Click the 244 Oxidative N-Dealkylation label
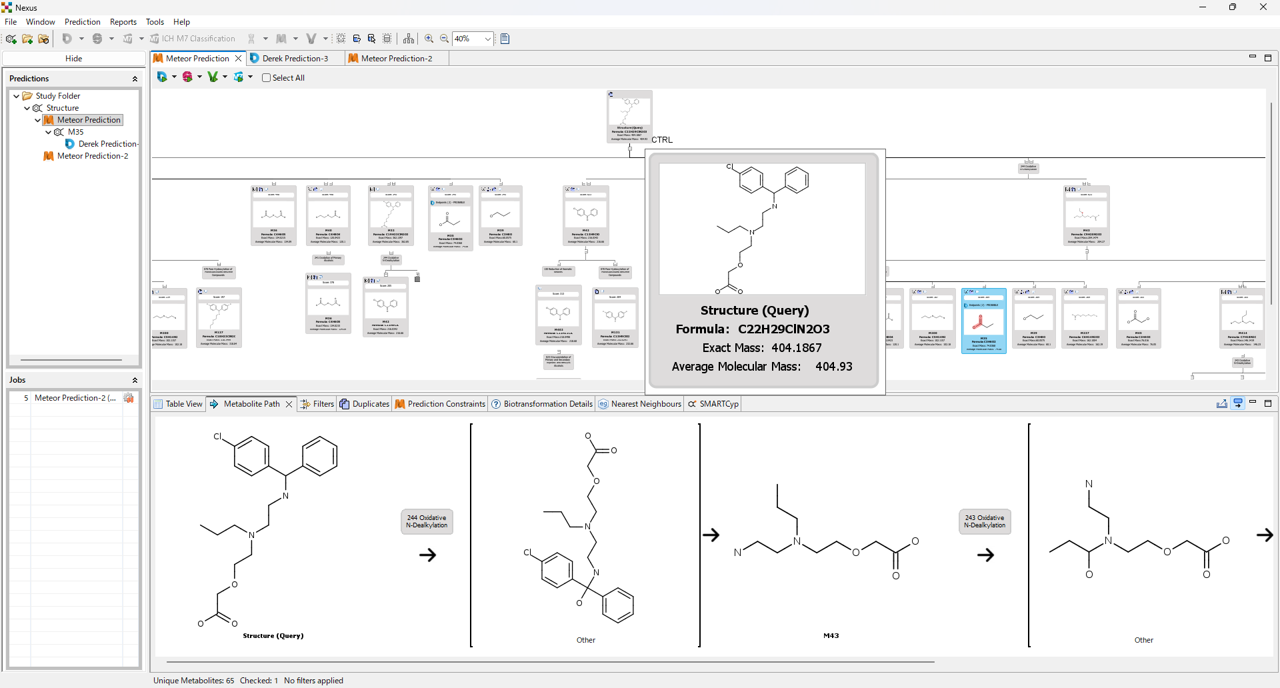 point(427,522)
